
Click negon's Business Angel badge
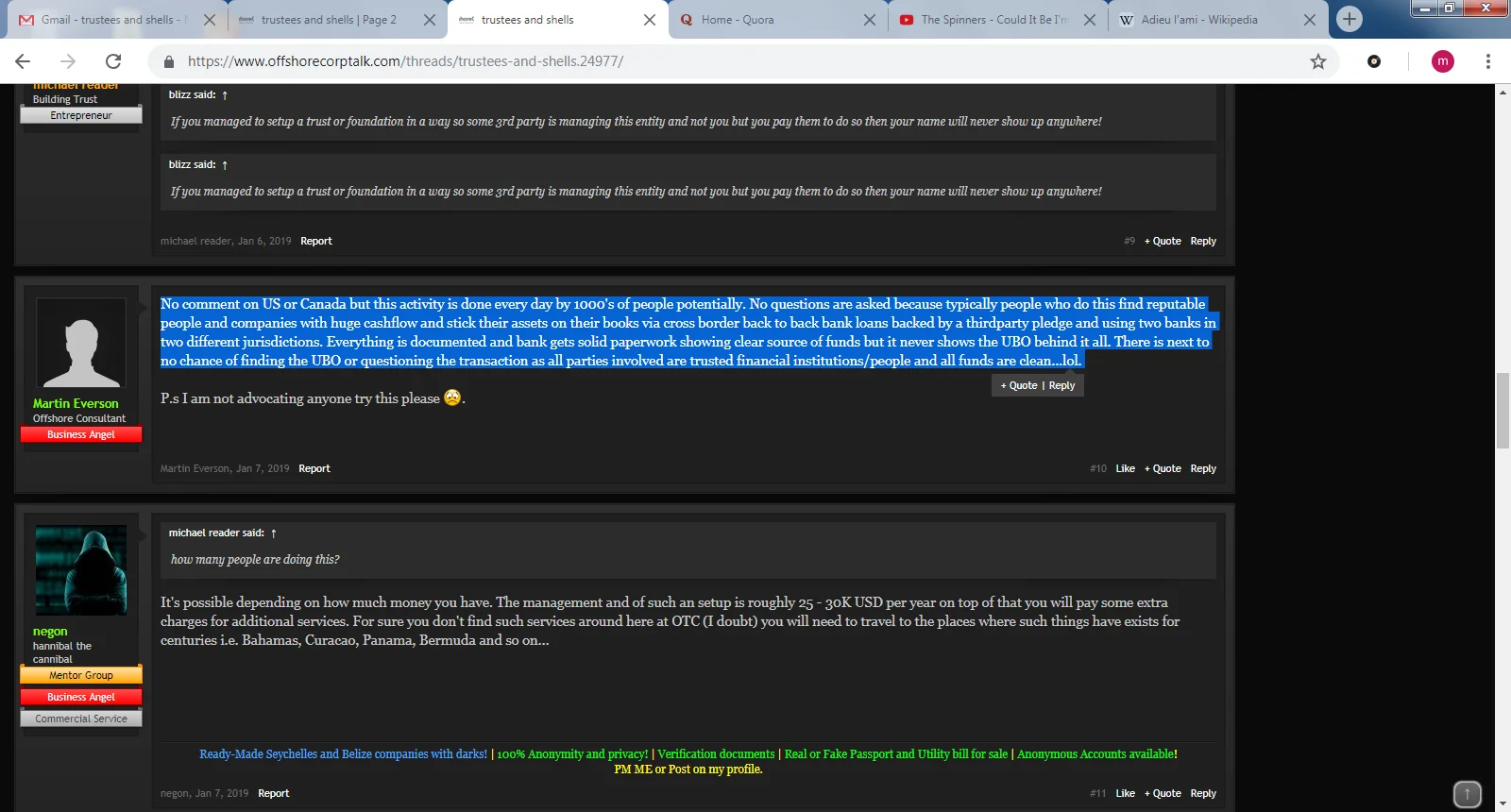click(x=81, y=697)
